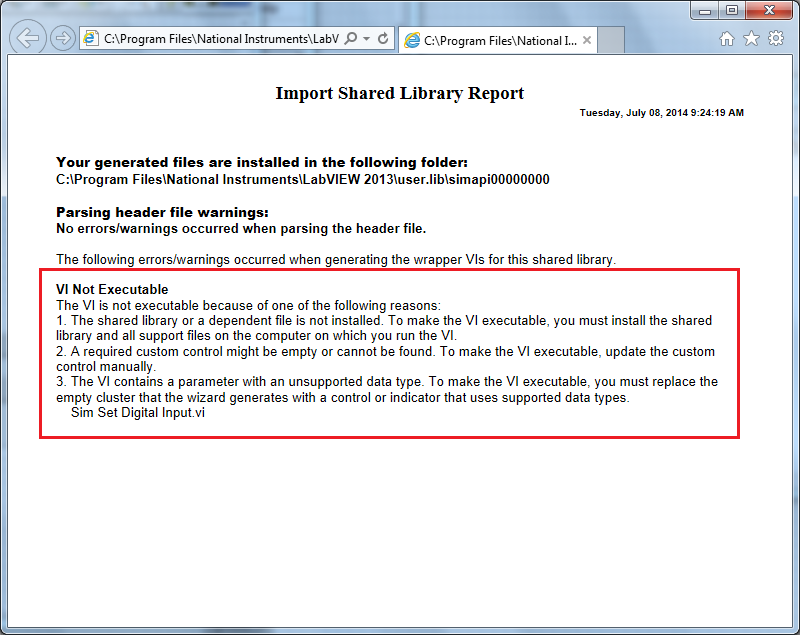This screenshot has height=635, width=800.
Task: Refresh the page with the reload icon
Action: (383, 39)
